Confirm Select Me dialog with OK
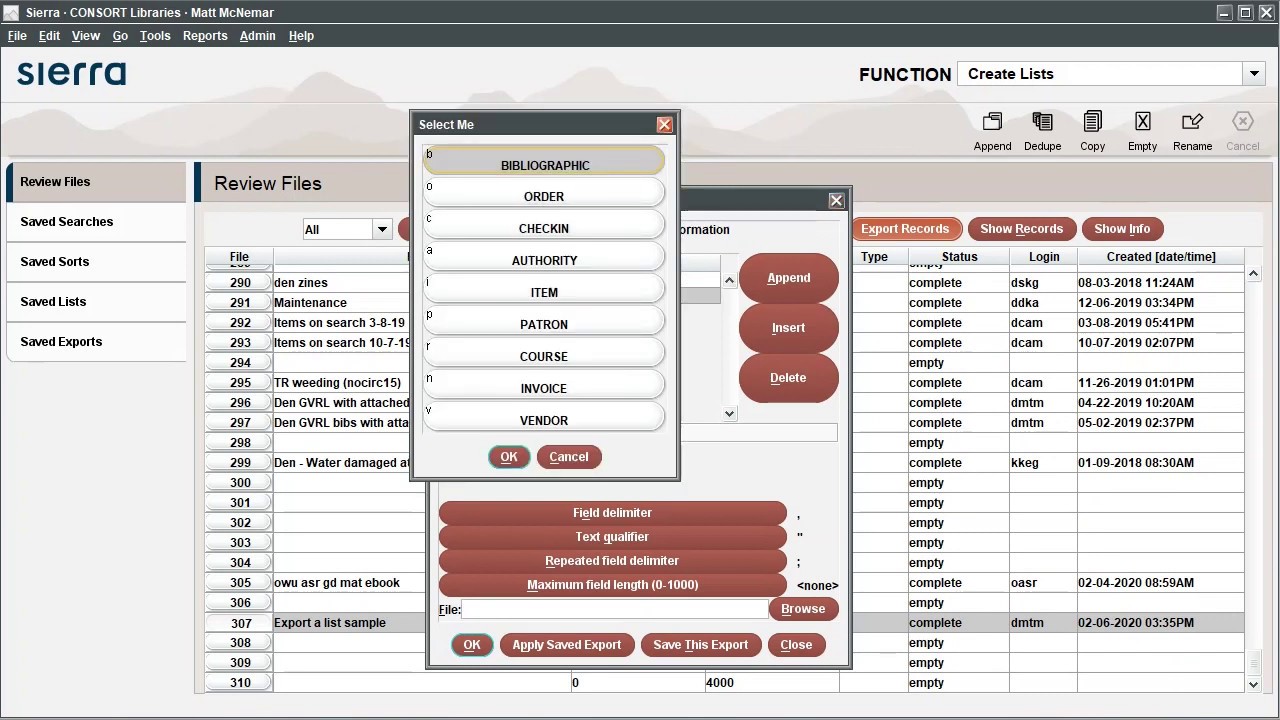The width and height of the screenshot is (1280, 720). 509,457
